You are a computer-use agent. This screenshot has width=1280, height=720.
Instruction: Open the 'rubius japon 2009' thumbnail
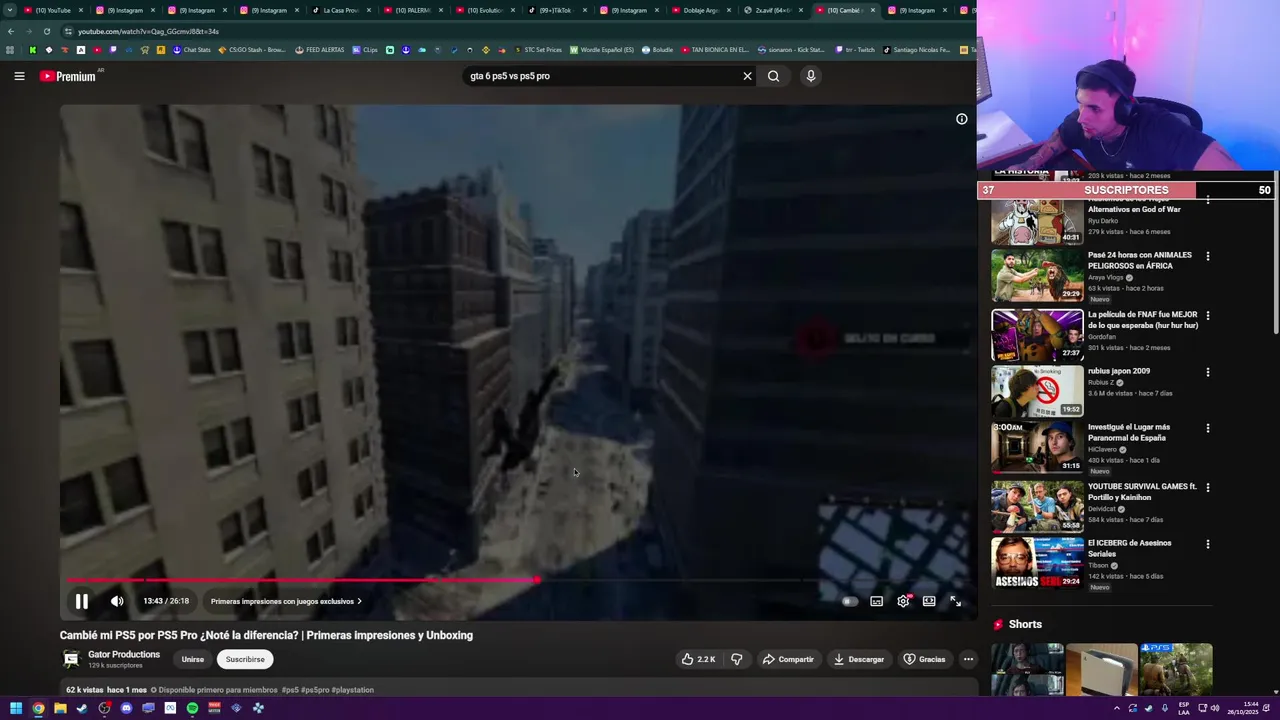(1037, 390)
